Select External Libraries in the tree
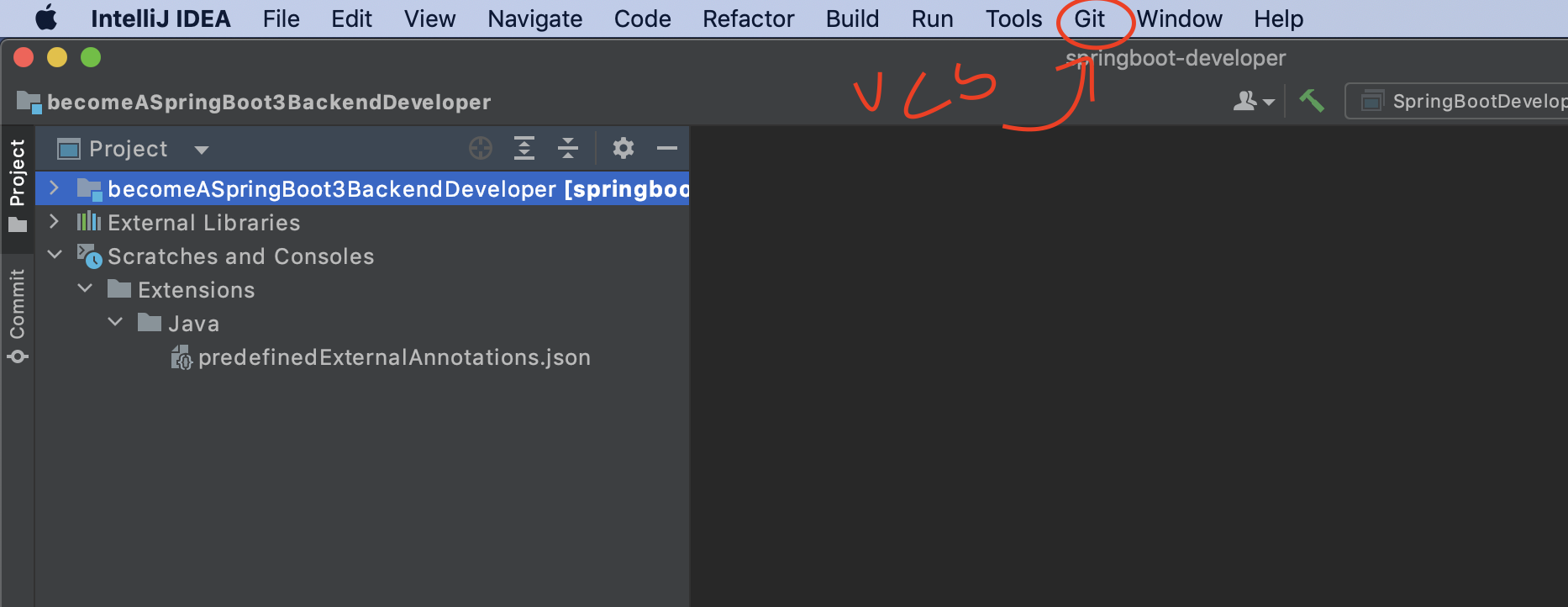This screenshot has width=1568, height=607. (203, 223)
